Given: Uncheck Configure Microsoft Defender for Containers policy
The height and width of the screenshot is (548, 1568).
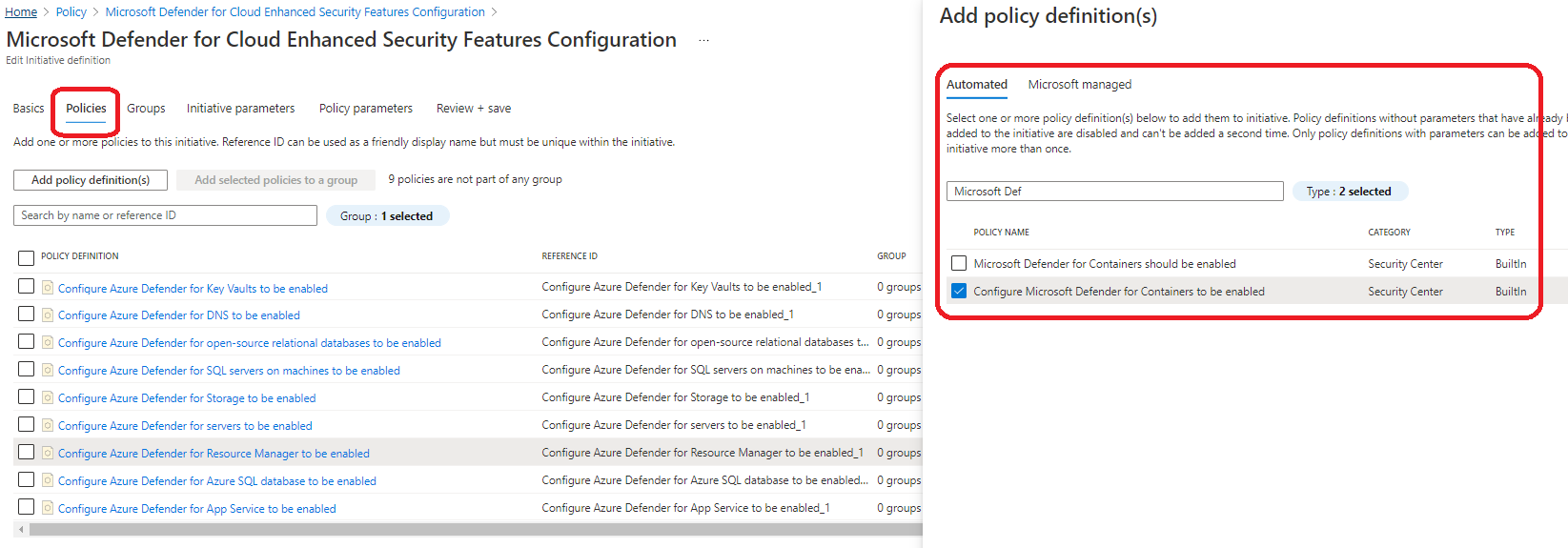Looking at the screenshot, I should click(959, 292).
